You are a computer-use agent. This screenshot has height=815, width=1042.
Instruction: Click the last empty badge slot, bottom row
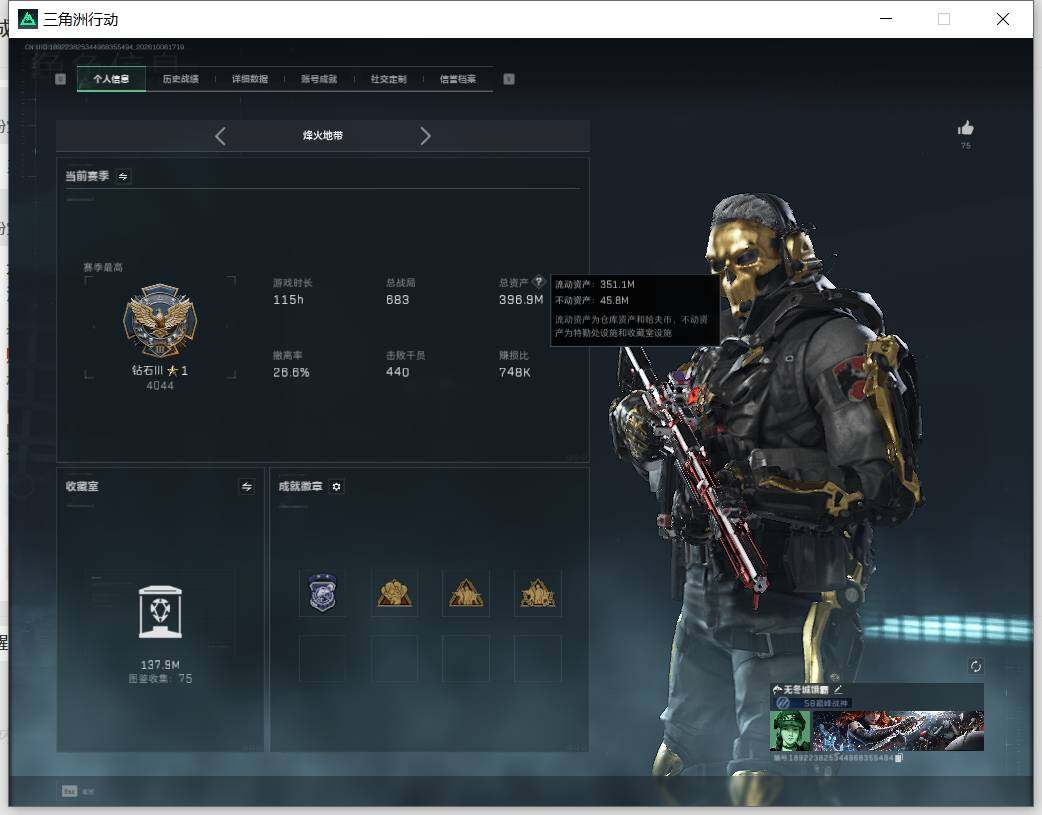538,659
